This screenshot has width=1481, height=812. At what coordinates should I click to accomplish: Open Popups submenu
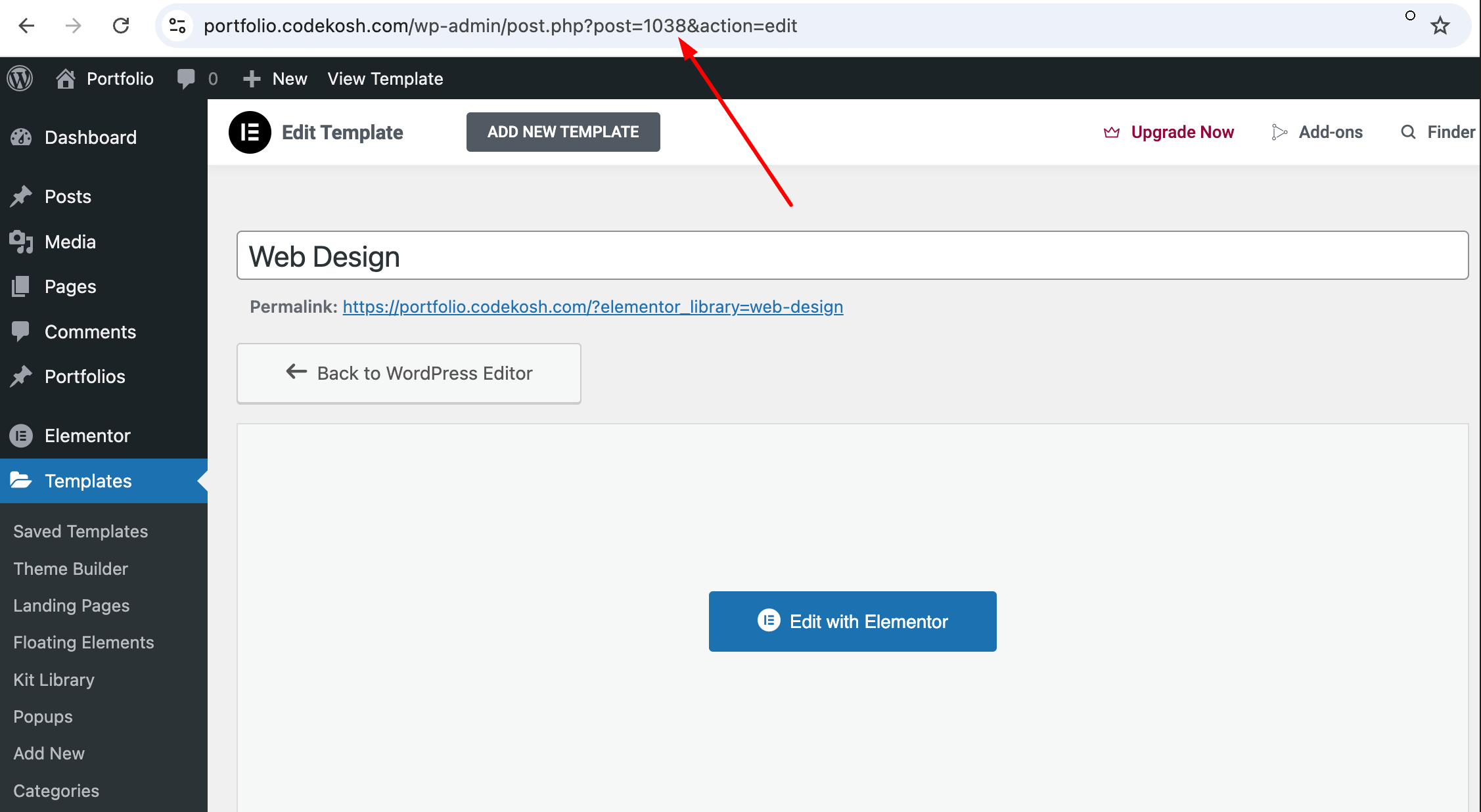tap(43, 717)
